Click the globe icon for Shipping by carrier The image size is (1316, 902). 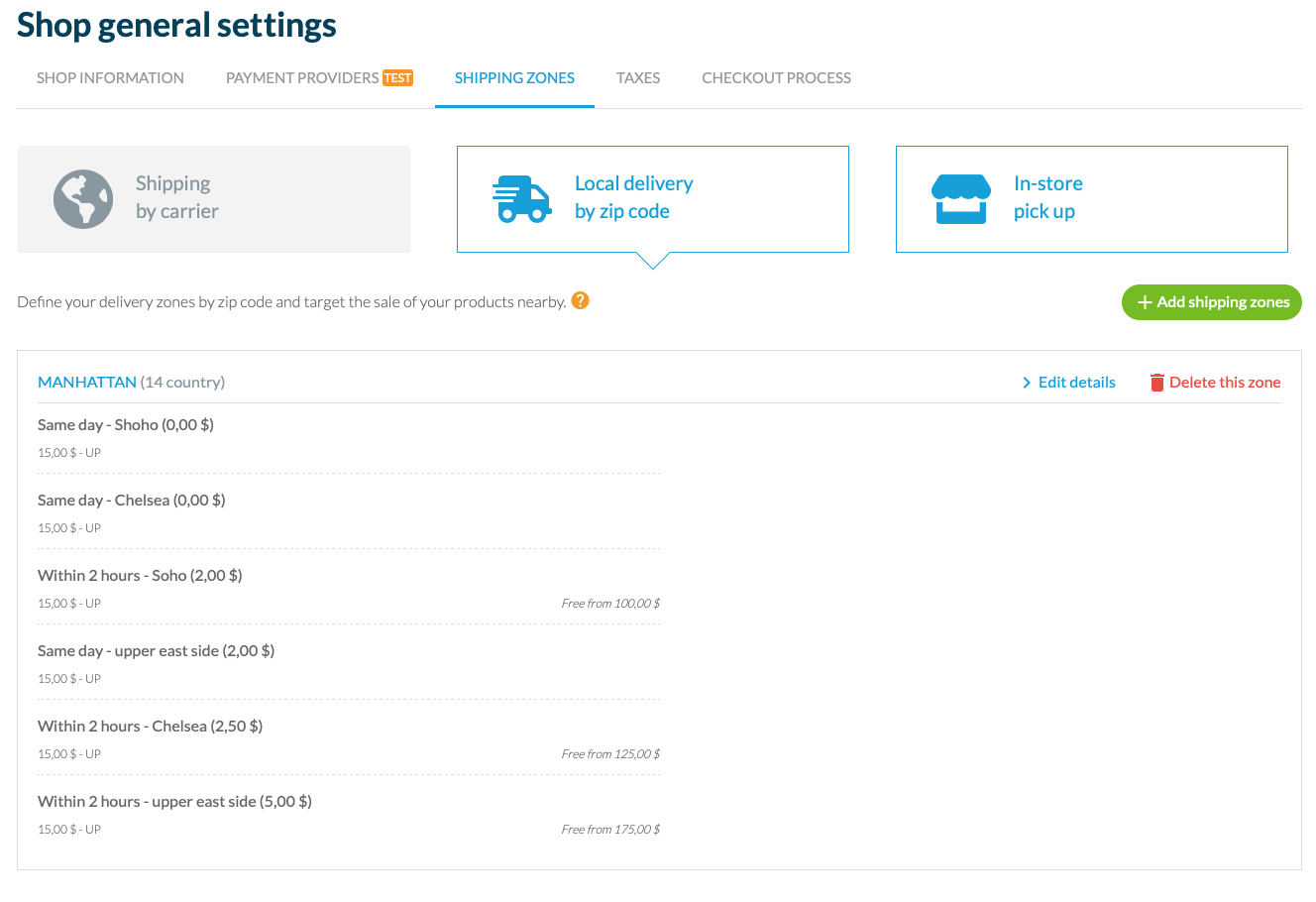pos(83,199)
